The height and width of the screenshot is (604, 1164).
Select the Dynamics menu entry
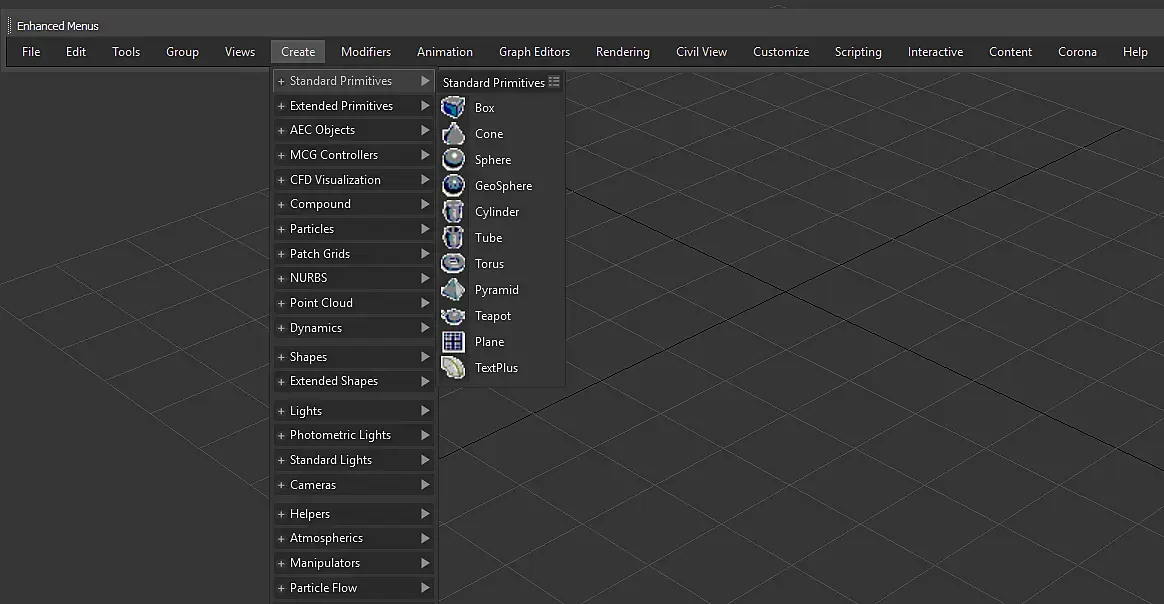353,328
